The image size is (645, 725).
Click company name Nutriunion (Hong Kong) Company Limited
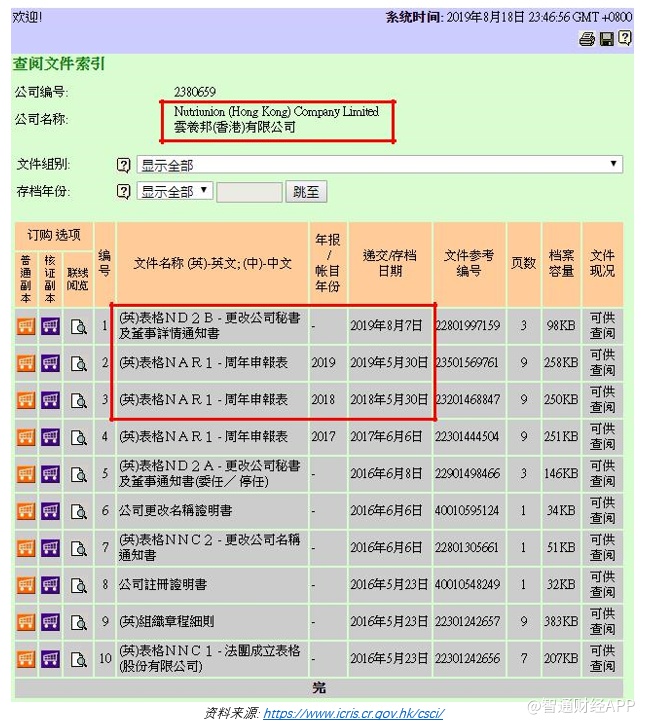click(x=276, y=111)
